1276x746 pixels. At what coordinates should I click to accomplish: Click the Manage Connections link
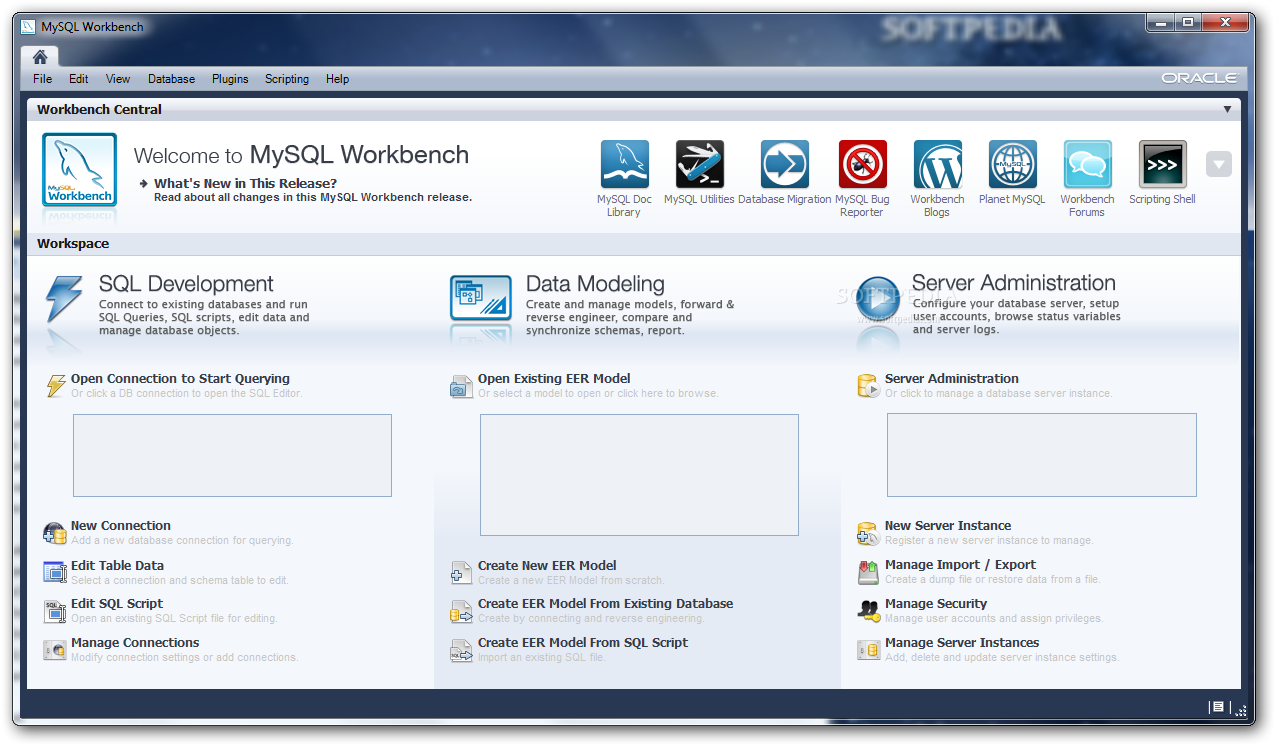click(135, 642)
